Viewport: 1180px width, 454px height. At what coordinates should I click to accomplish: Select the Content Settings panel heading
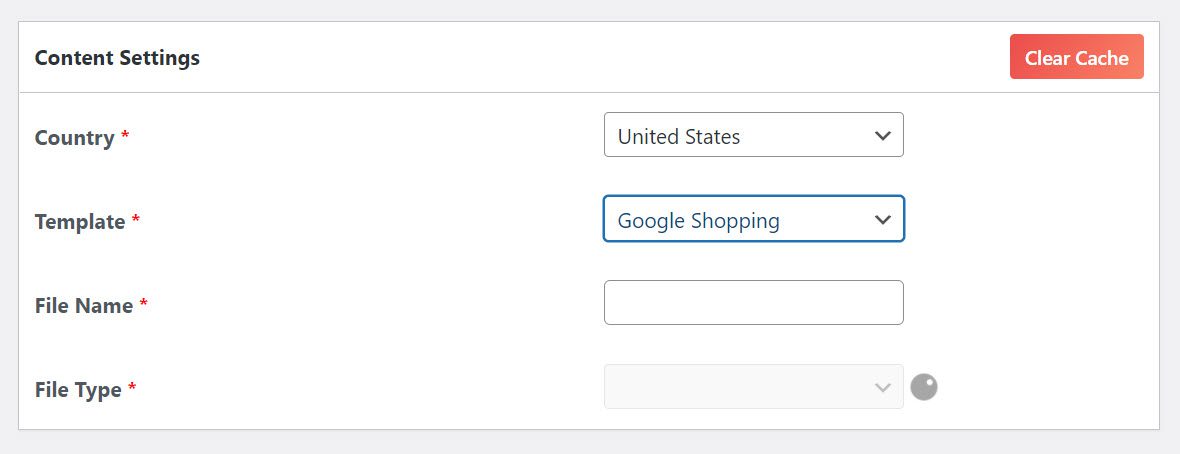(x=117, y=58)
